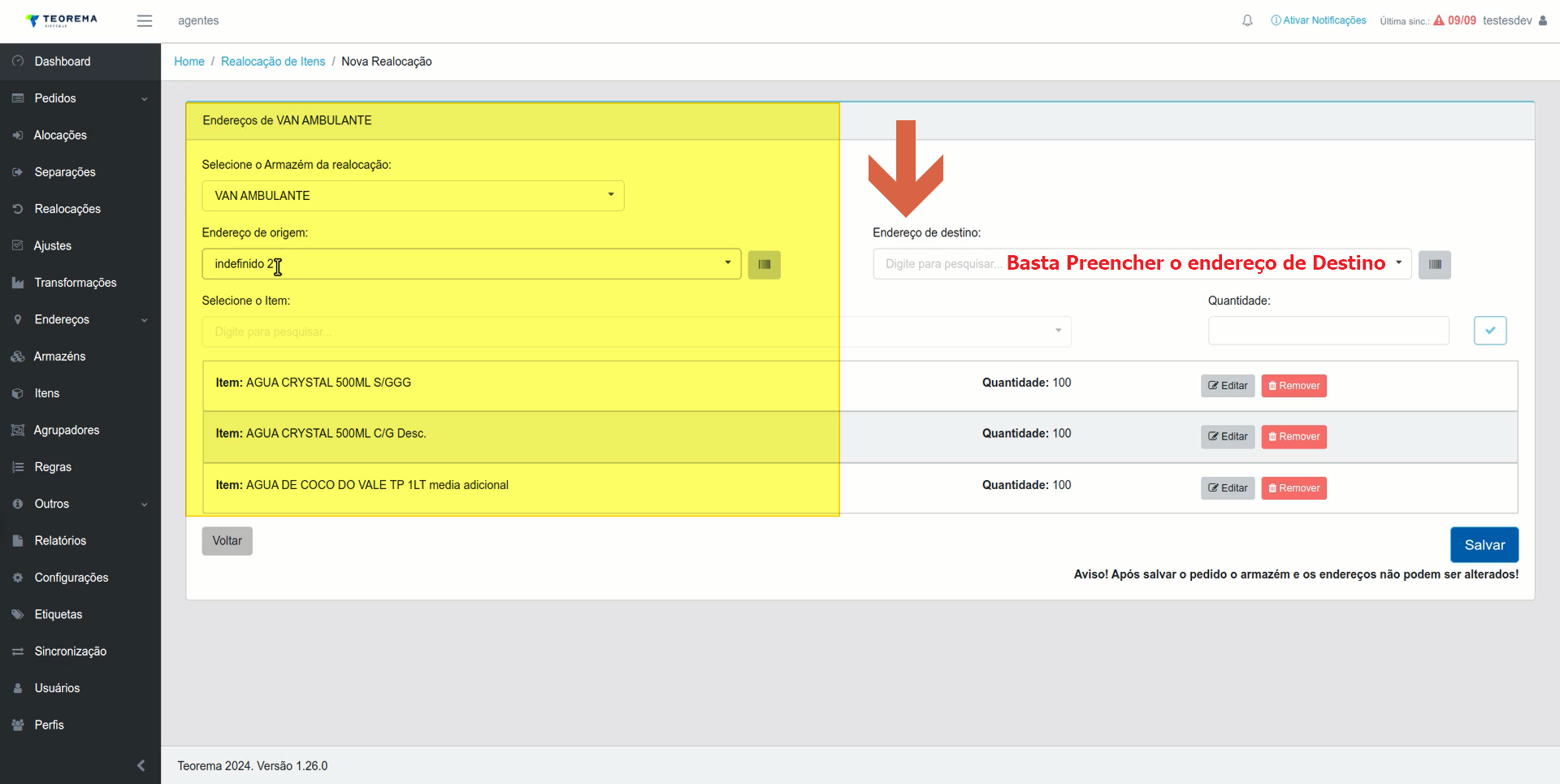The image size is (1560, 784).
Task: Open the Selecione o Item dropdown
Action: [x=636, y=331]
